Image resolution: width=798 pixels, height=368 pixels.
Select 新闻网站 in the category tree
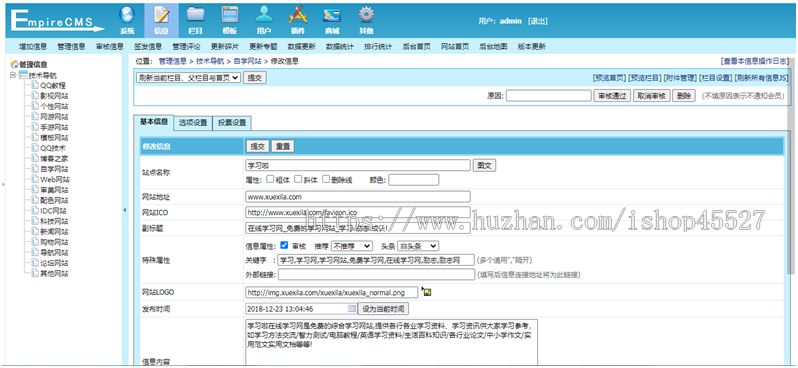coord(54,232)
